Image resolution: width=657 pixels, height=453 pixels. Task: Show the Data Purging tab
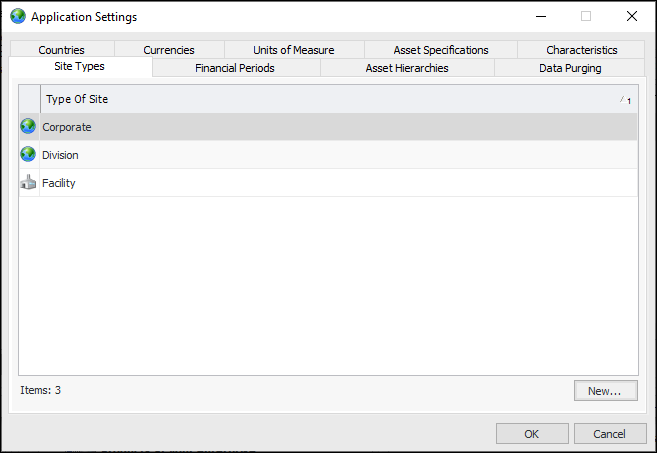coord(571,68)
